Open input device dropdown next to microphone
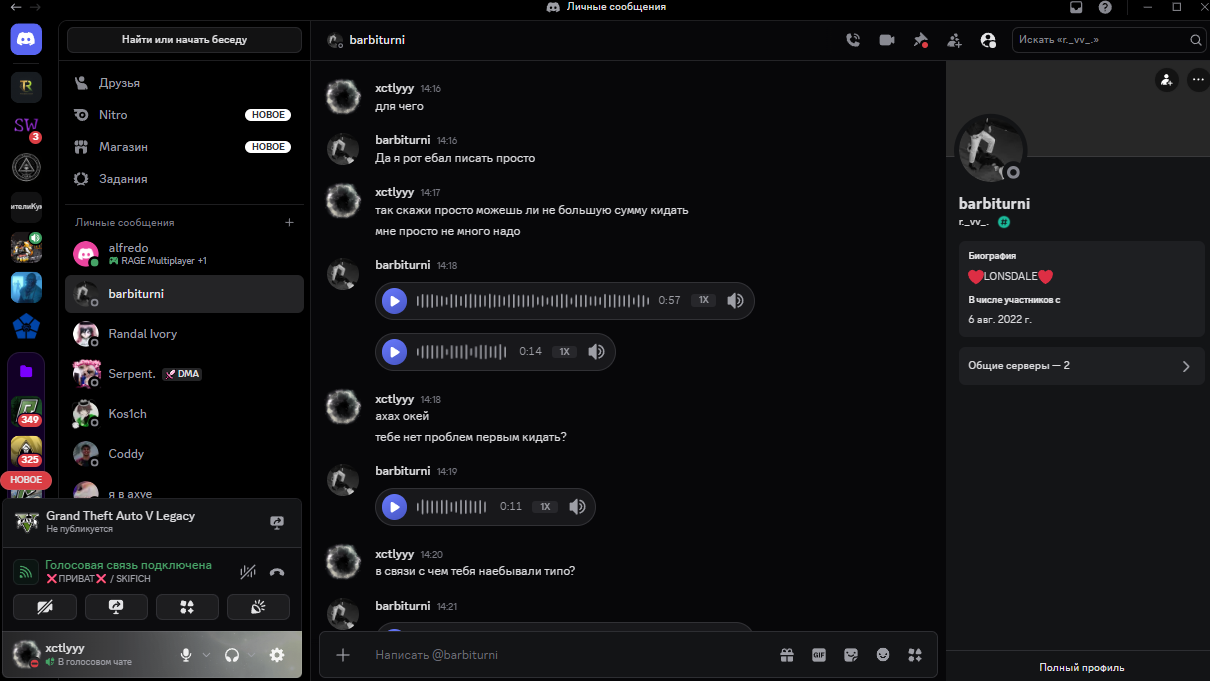 [206, 655]
